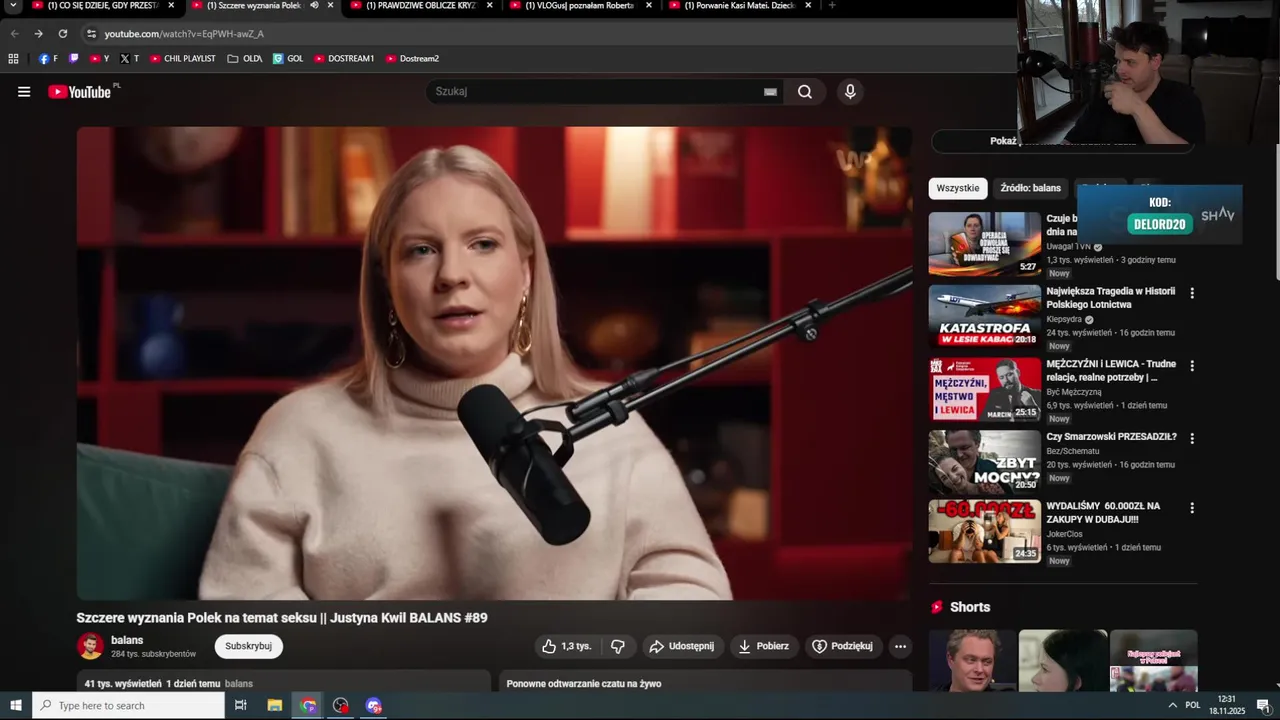
Task: Go forward with the browser forward arrow
Action: pyautogui.click(x=38, y=33)
